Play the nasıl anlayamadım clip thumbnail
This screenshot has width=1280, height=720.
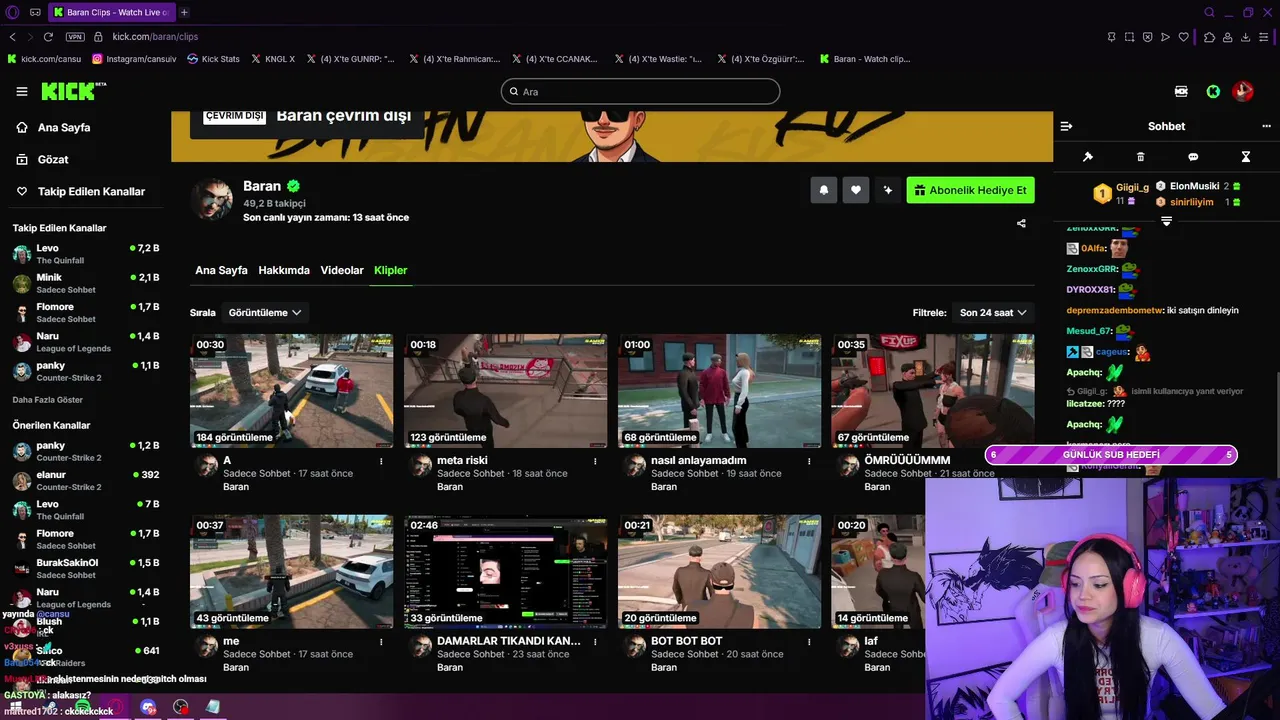pos(719,391)
